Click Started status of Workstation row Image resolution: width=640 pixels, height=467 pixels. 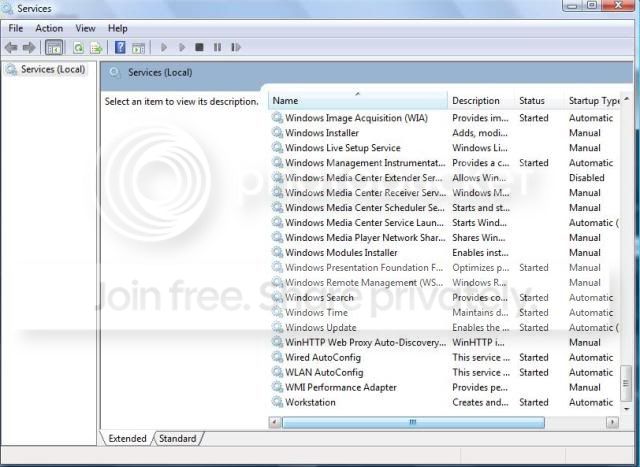pyautogui.click(x=533, y=402)
